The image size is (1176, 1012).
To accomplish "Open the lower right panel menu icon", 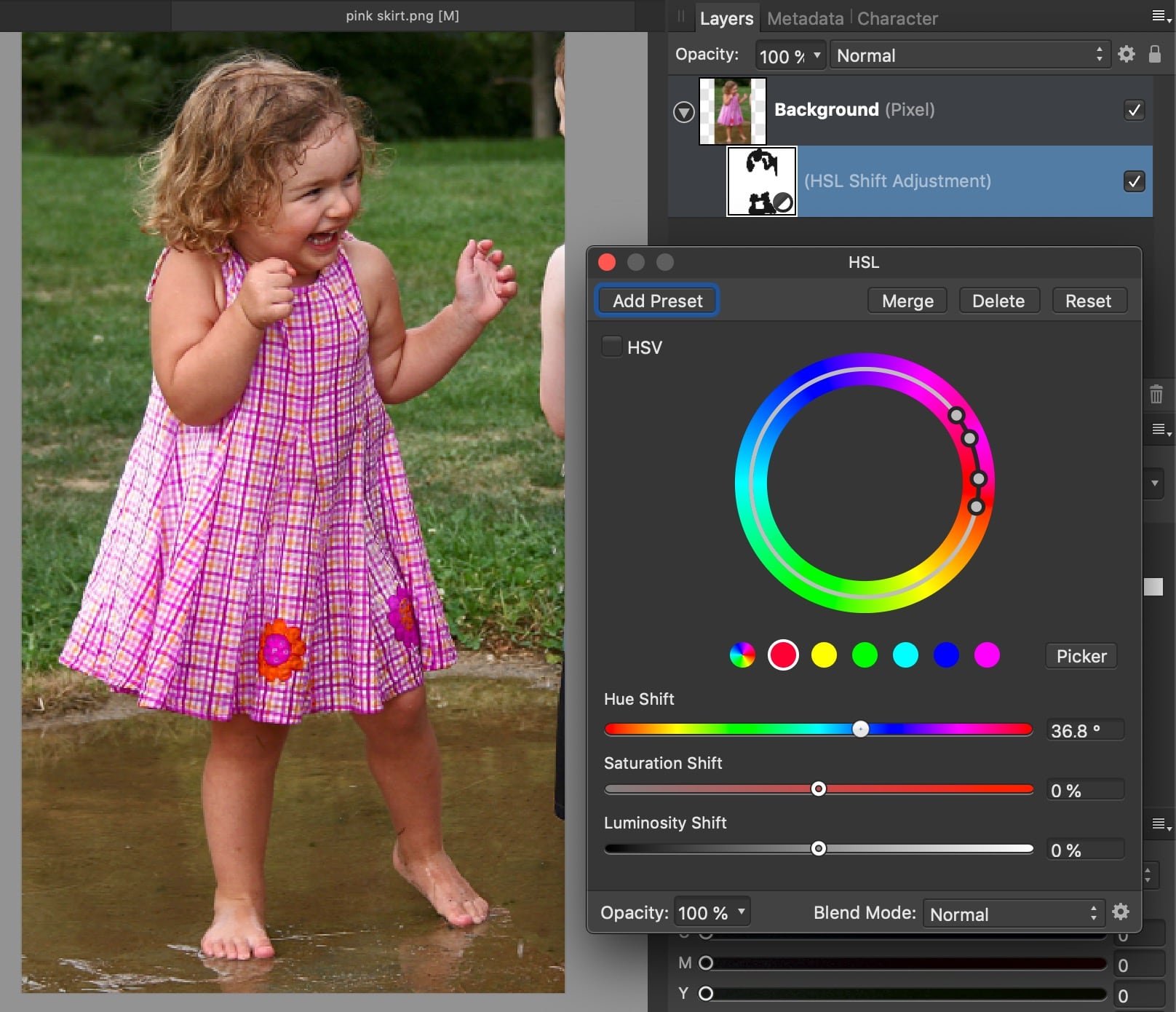I will (1161, 824).
